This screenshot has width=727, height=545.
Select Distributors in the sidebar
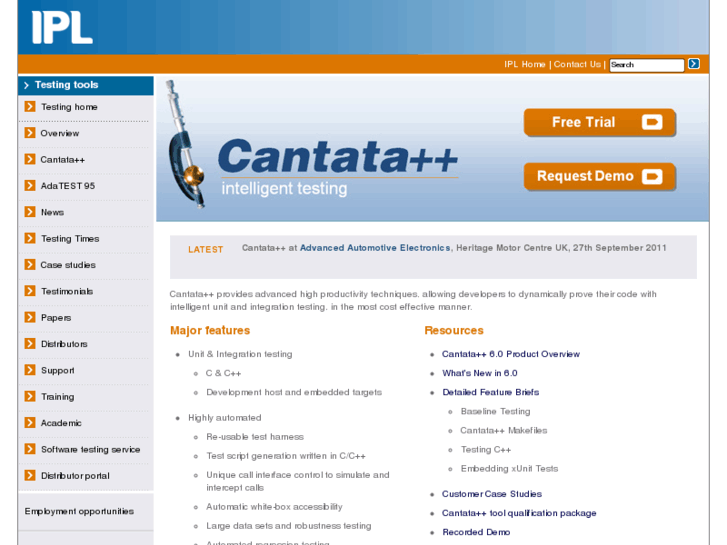pos(64,344)
